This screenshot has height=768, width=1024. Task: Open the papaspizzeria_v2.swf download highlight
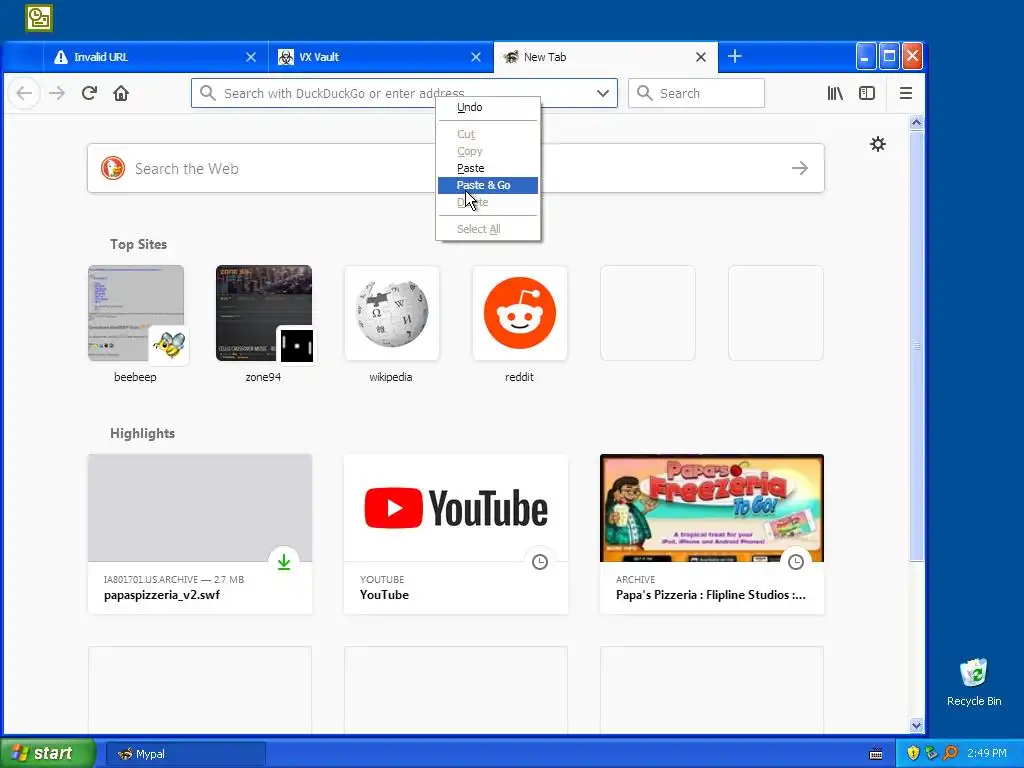click(200, 534)
